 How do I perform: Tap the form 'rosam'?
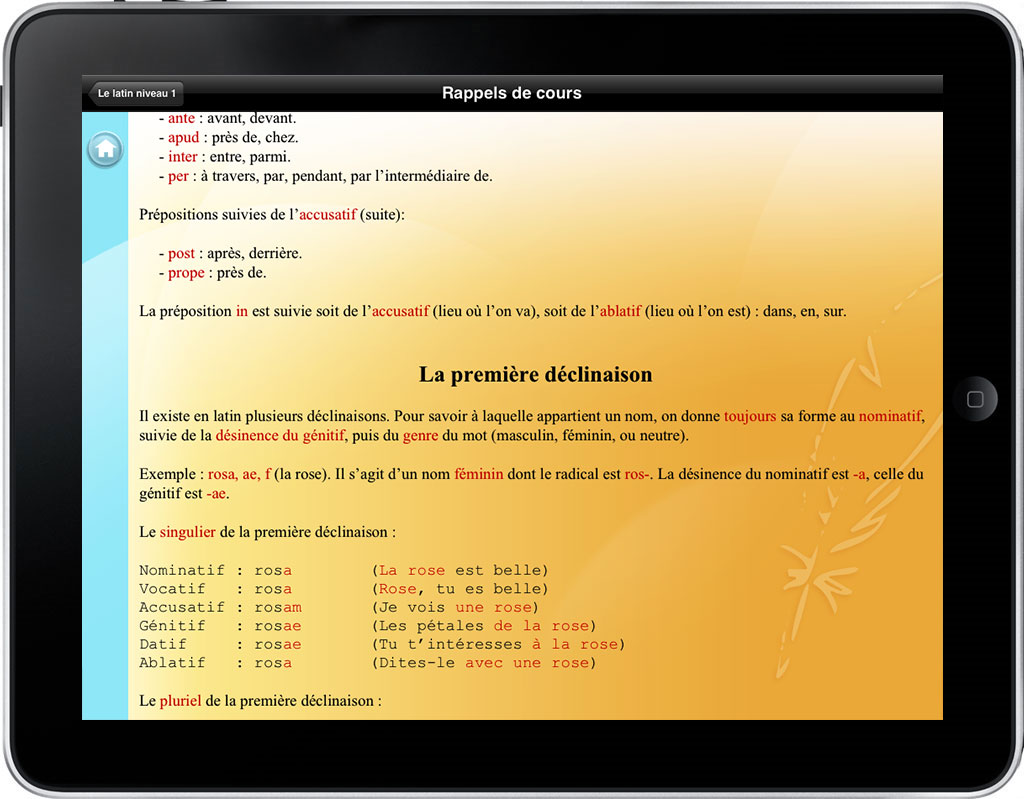[x=278, y=608]
